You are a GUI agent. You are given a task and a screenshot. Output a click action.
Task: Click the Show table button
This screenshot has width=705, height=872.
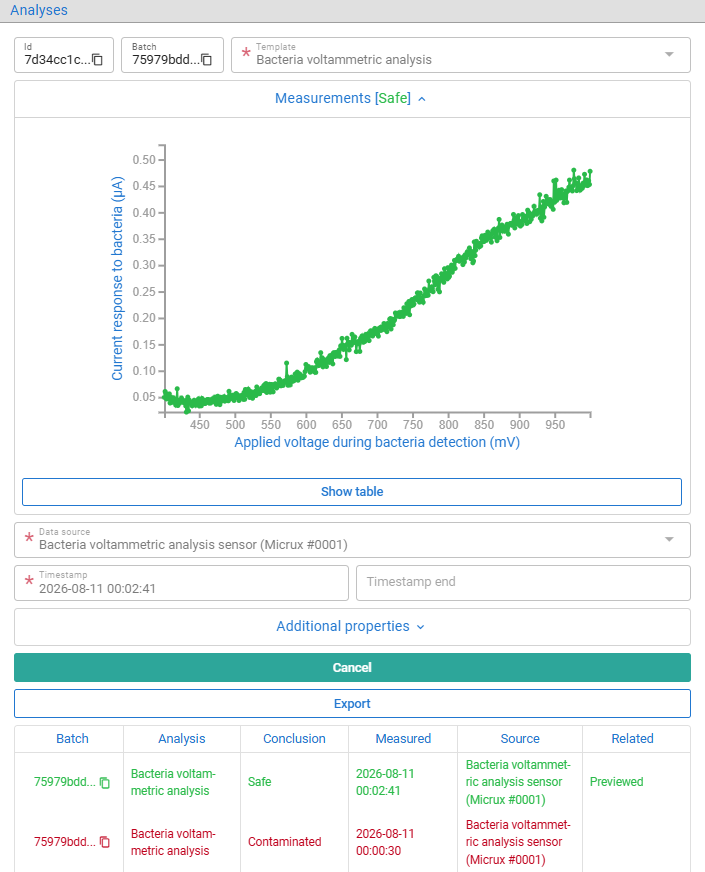pyautogui.click(x=352, y=492)
